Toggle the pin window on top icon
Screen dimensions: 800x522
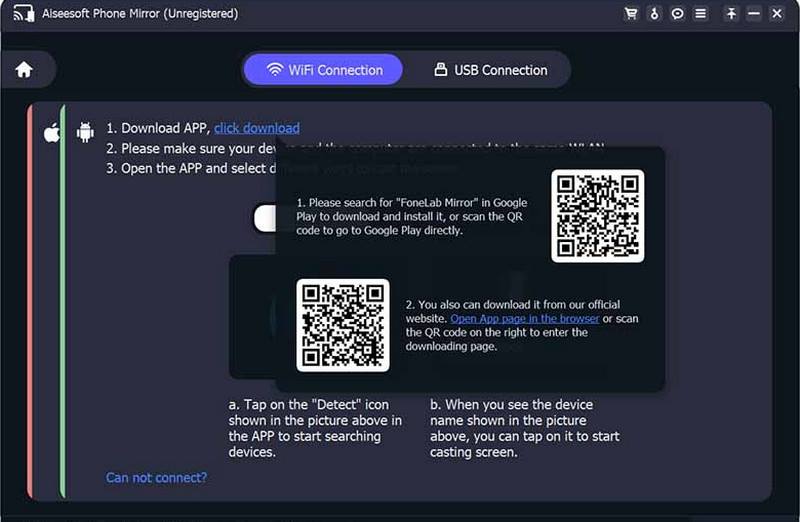(731, 13)
